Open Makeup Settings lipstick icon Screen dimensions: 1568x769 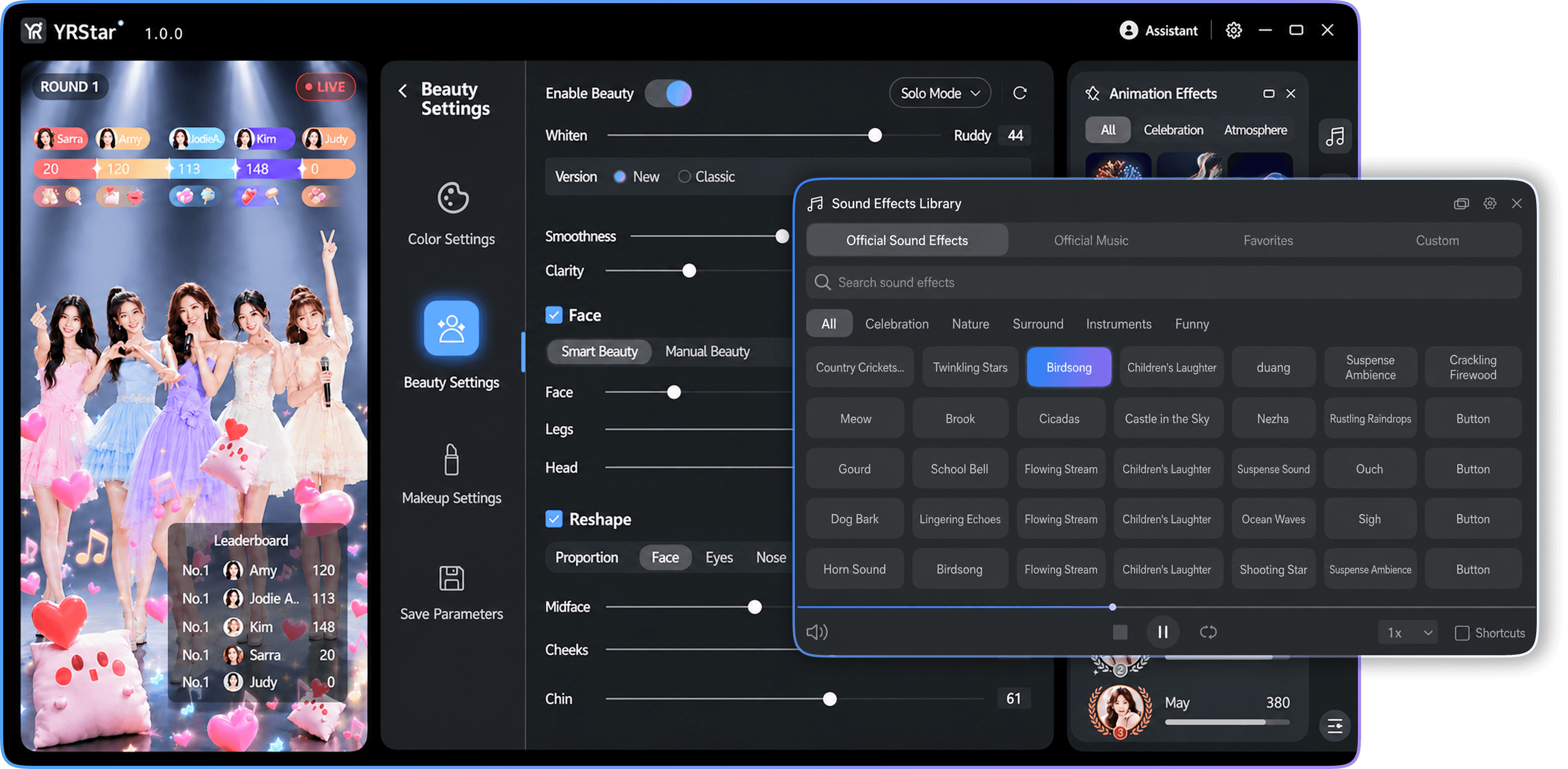451,459
